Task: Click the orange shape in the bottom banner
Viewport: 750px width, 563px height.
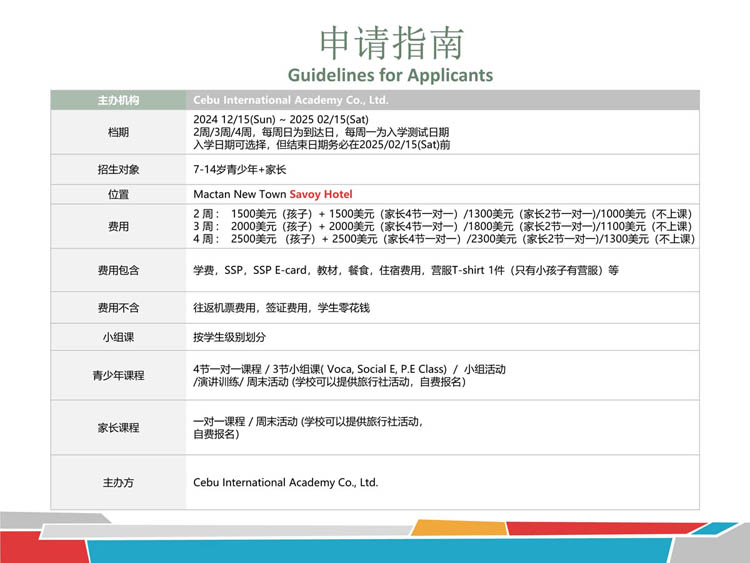Action: (456, 527)
